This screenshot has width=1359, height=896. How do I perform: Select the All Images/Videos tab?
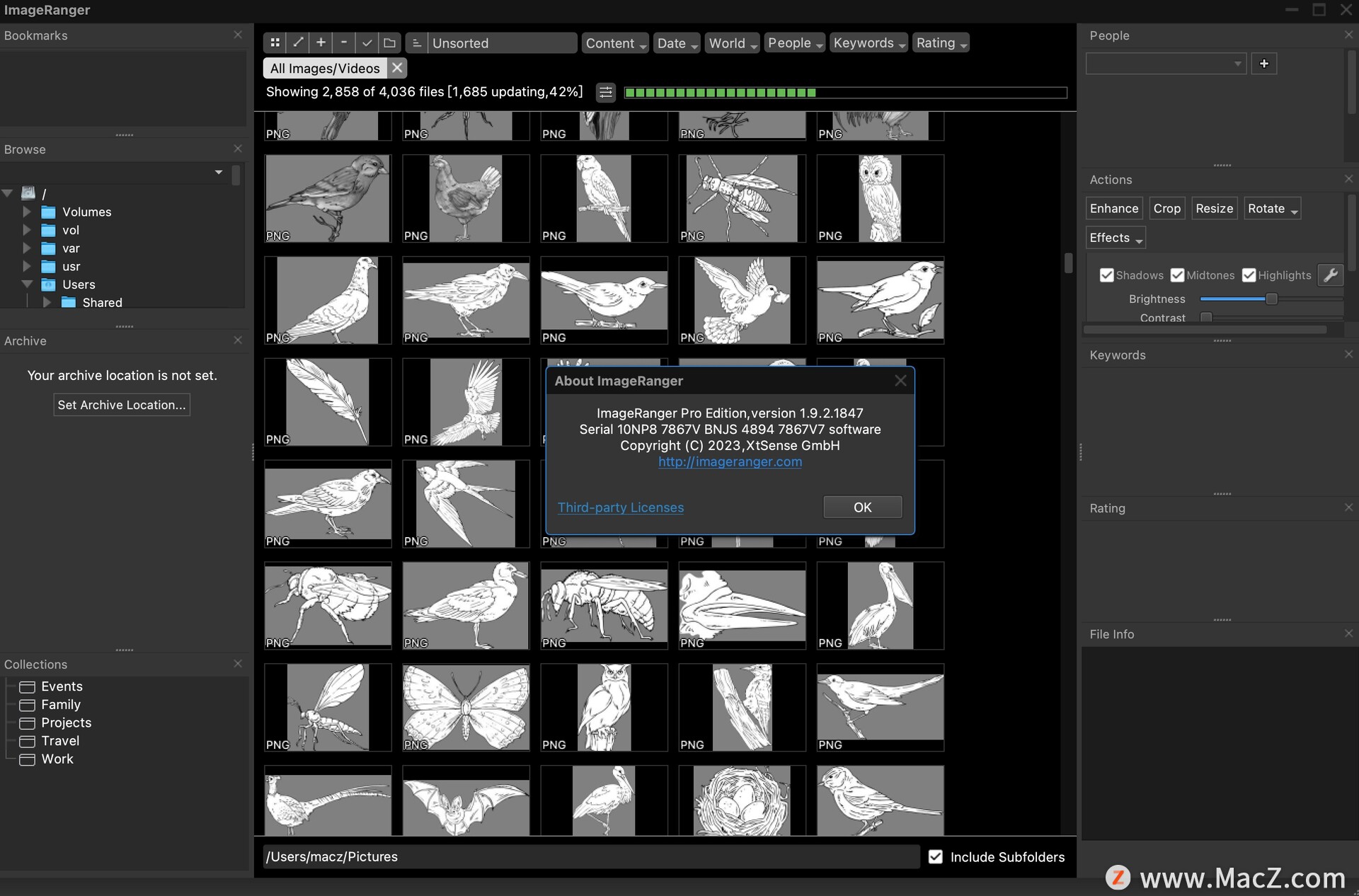(x=325, y=67)
